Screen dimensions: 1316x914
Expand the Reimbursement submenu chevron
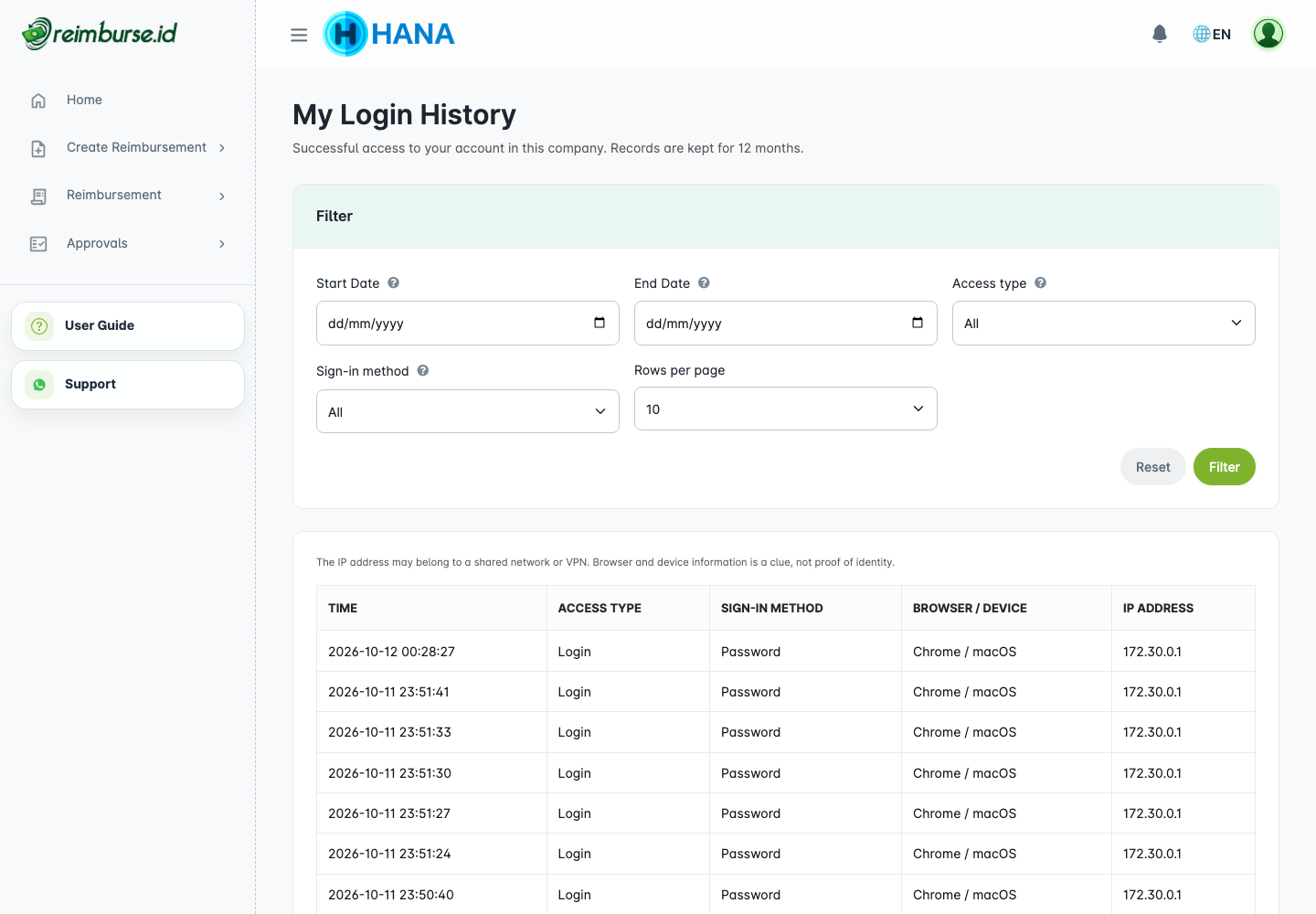[222, 196]
